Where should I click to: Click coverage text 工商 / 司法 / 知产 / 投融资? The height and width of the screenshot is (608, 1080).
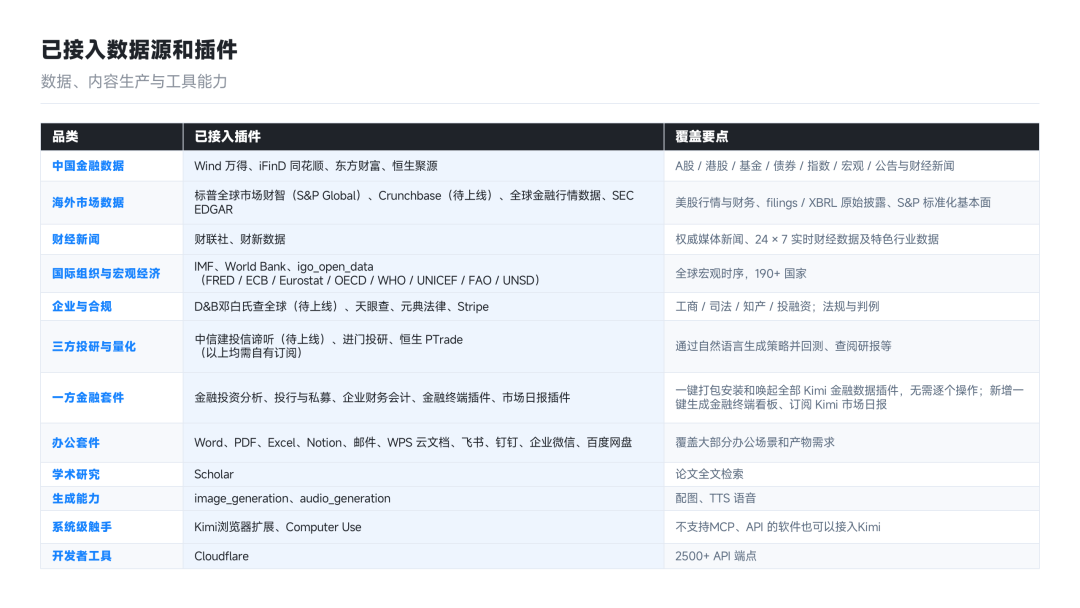click(x=777, y=306)
